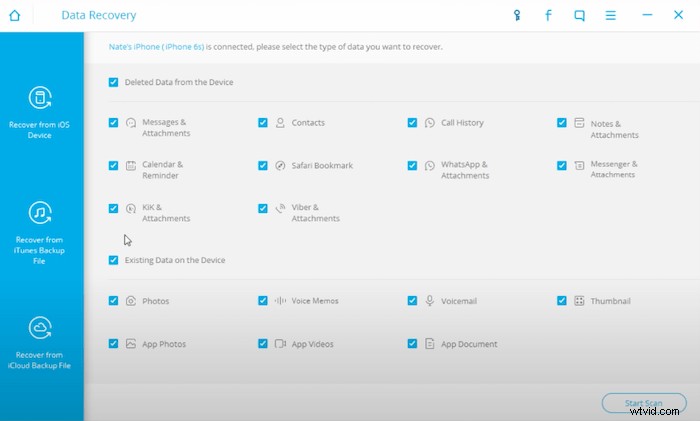Uncheck Deleted Data from the Device
Viewport: 700px width, 421px height.
(113, 82)
